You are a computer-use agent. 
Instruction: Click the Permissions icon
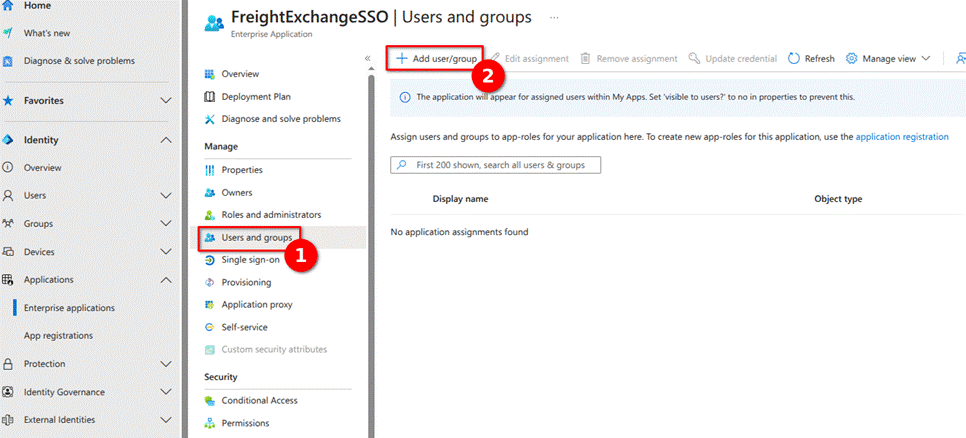click(x=209, y=423)
